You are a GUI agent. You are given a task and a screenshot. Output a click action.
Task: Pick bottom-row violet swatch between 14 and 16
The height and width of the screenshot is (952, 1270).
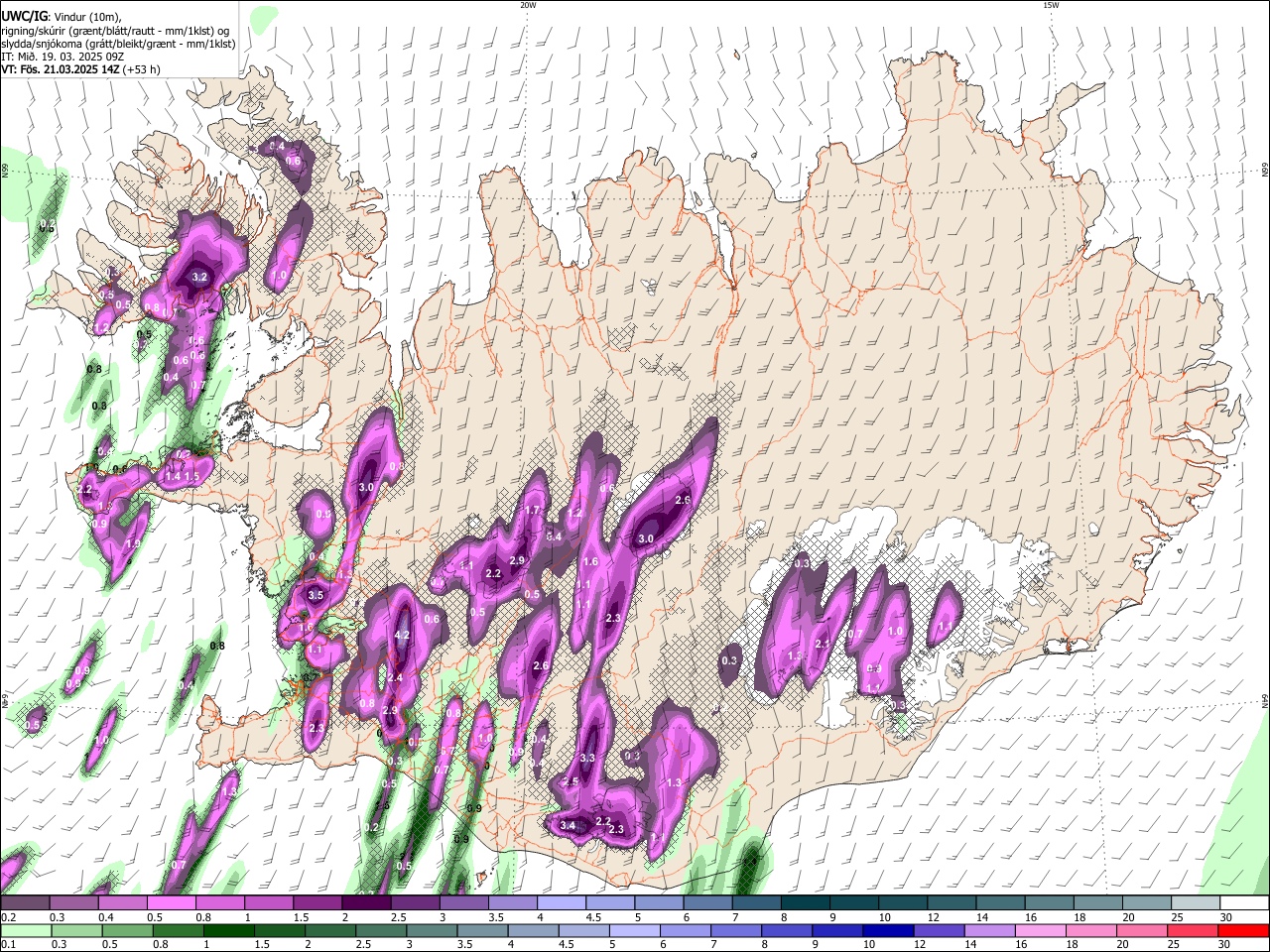click(x=990, y=930)
